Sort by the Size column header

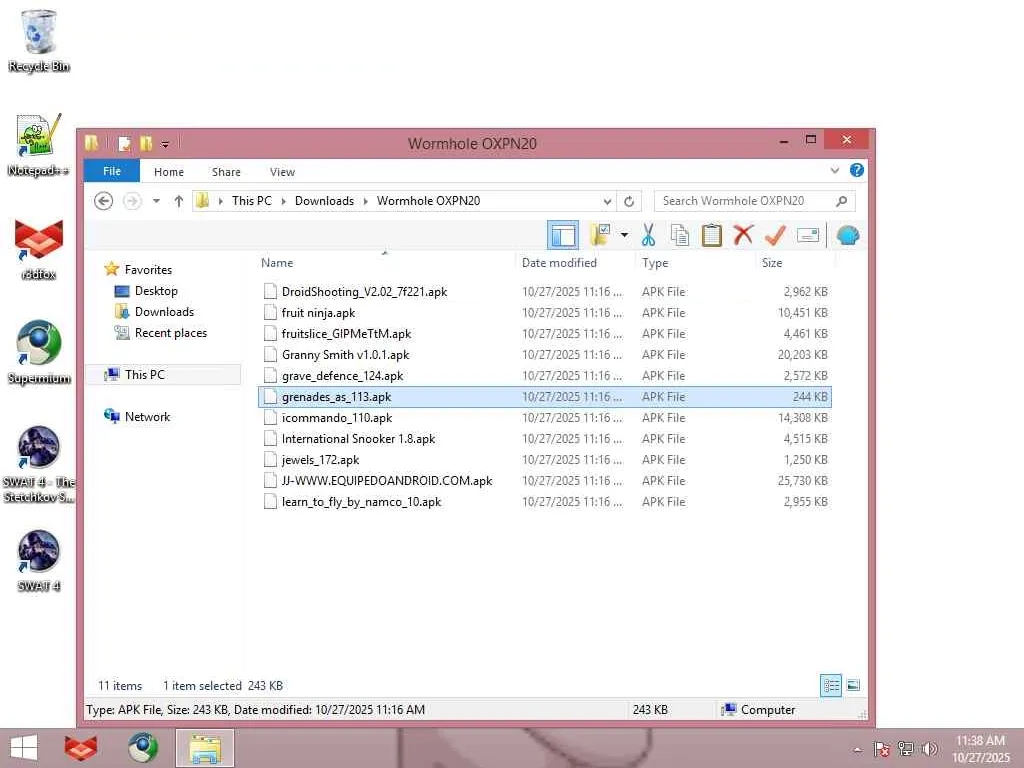pos(772,263)
